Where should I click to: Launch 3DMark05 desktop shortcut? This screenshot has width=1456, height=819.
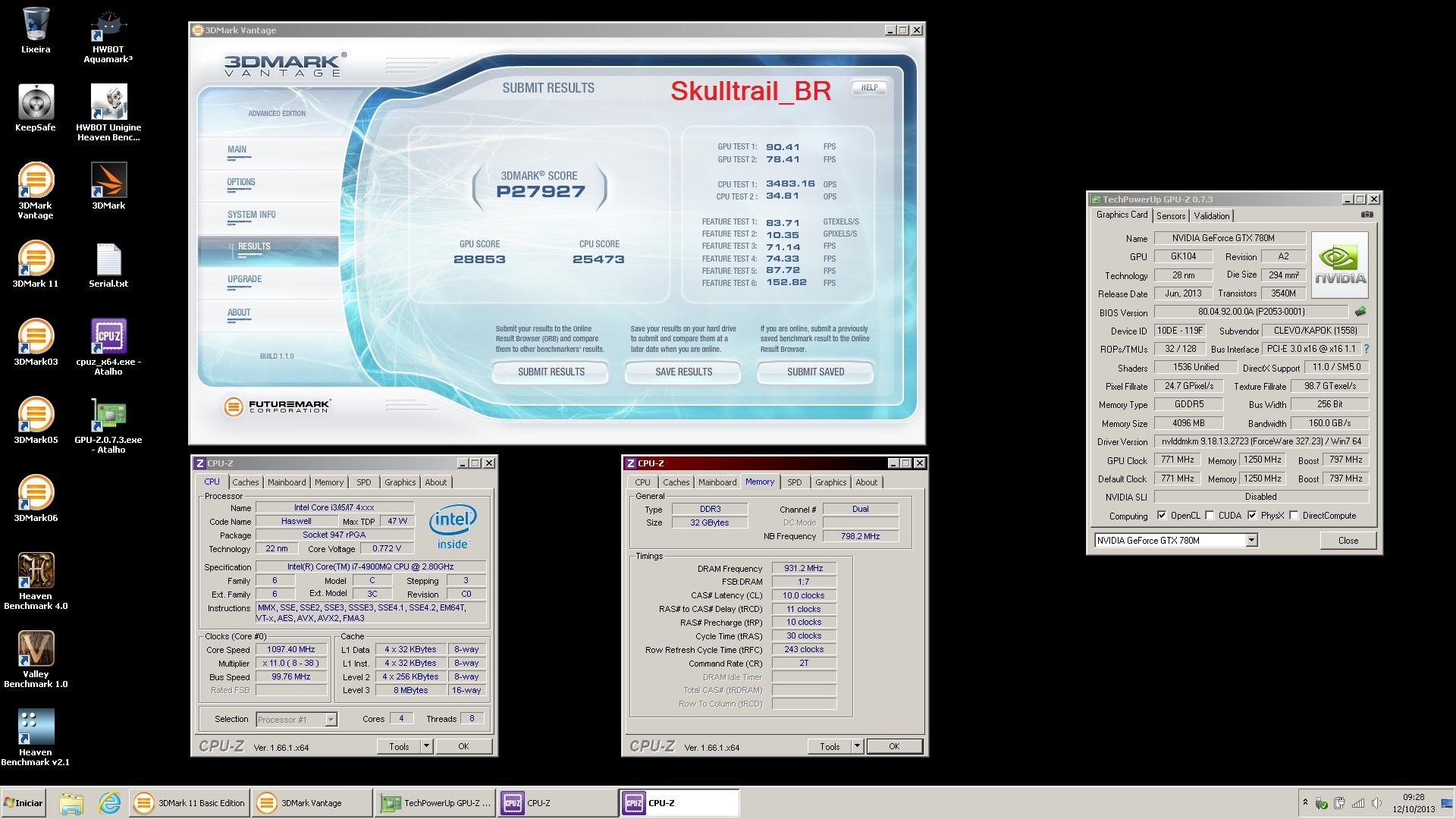click(x=36, y=420)
